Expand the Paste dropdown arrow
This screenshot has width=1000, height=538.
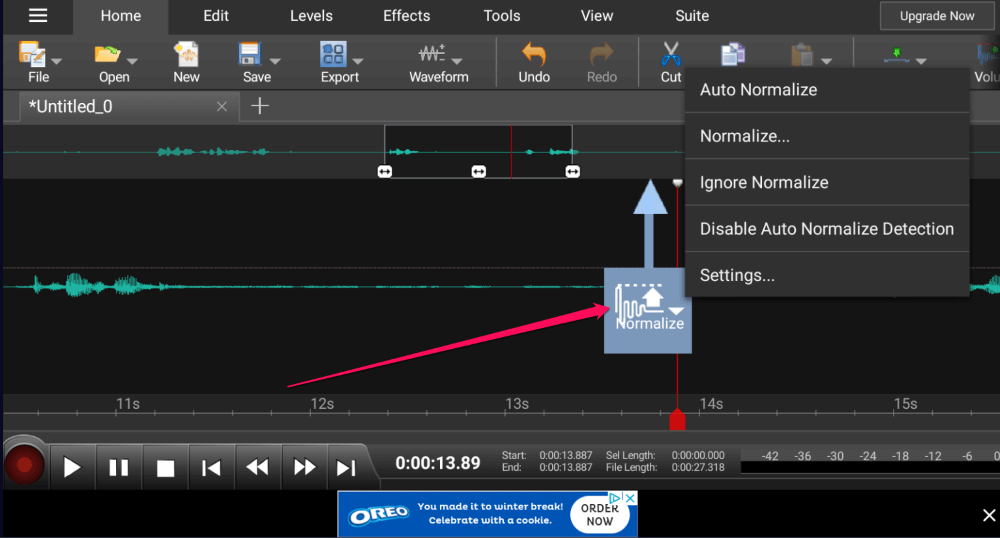coord(827,61)
